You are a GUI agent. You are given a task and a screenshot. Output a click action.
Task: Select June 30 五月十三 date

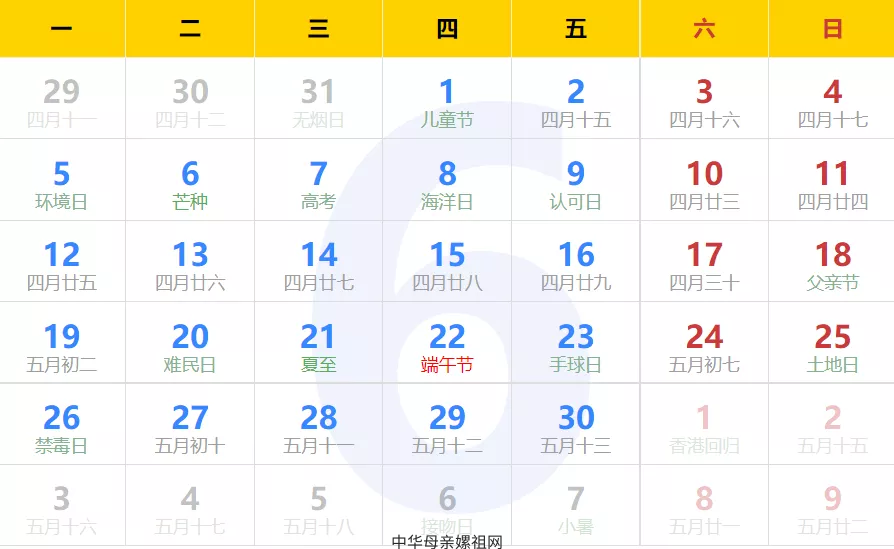(576, 424)
